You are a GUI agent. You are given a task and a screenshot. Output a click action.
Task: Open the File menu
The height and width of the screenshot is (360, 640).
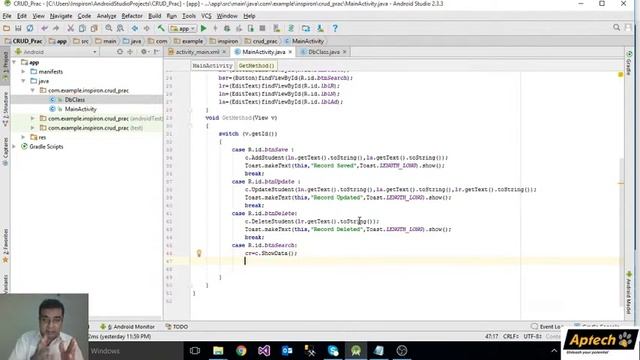pyautogui.click(x=7, y=16)
